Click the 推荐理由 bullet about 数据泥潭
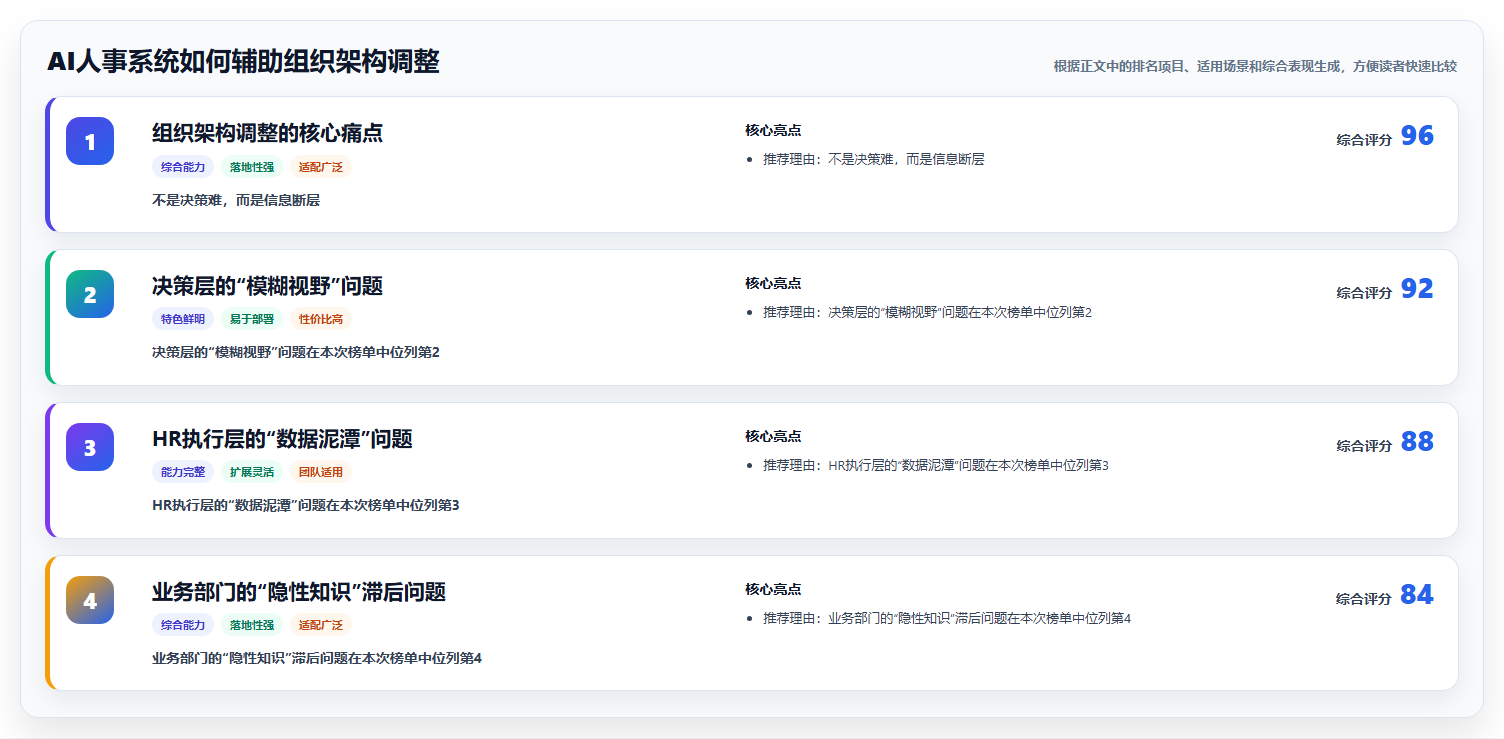Viewport: 1504px width, 739px height. point(936,466)
